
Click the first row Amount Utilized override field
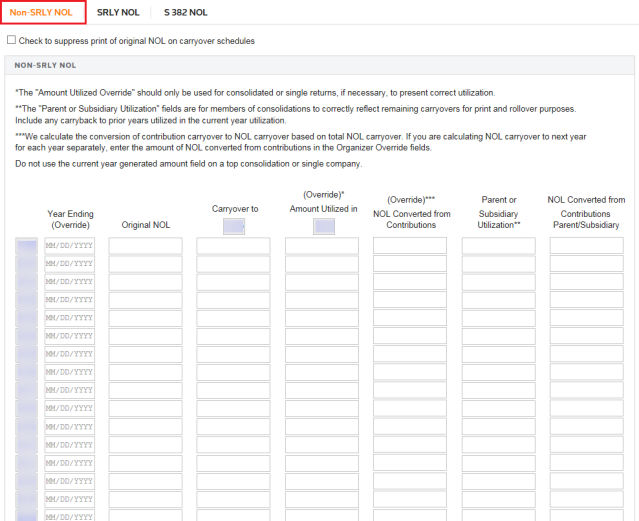click(x=321, y=246)
